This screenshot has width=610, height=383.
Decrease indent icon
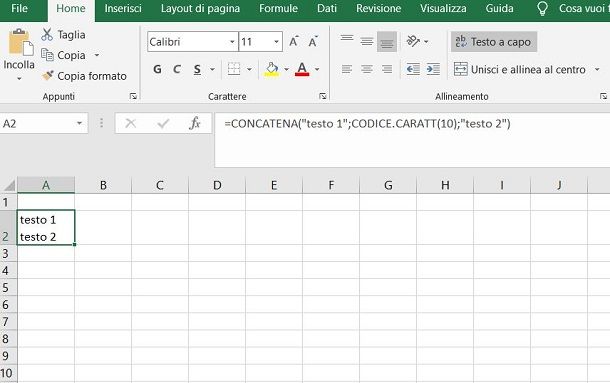(413, 69)
